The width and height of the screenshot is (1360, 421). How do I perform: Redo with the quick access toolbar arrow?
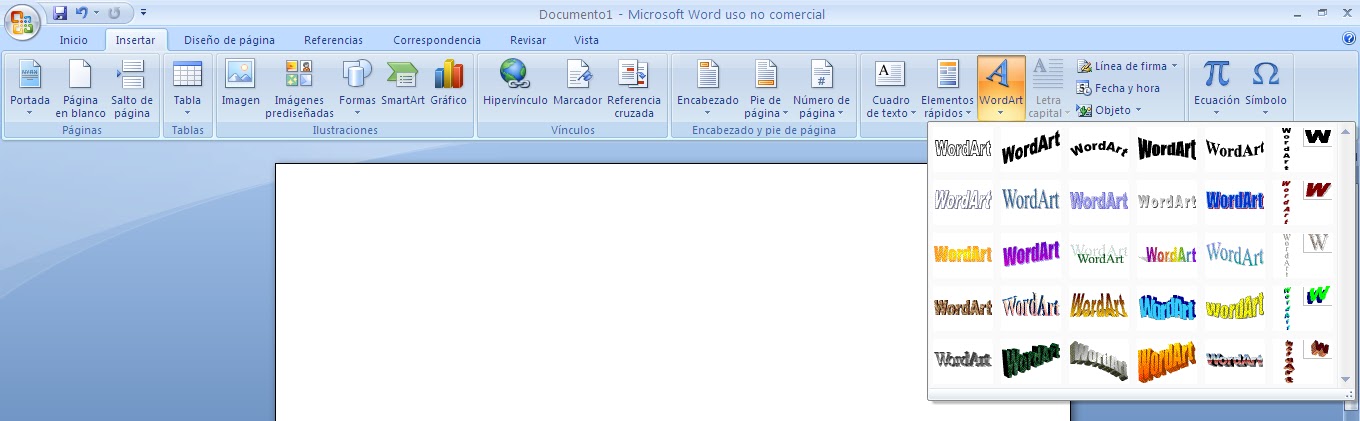pyautogui.click(x=114, y=13)
